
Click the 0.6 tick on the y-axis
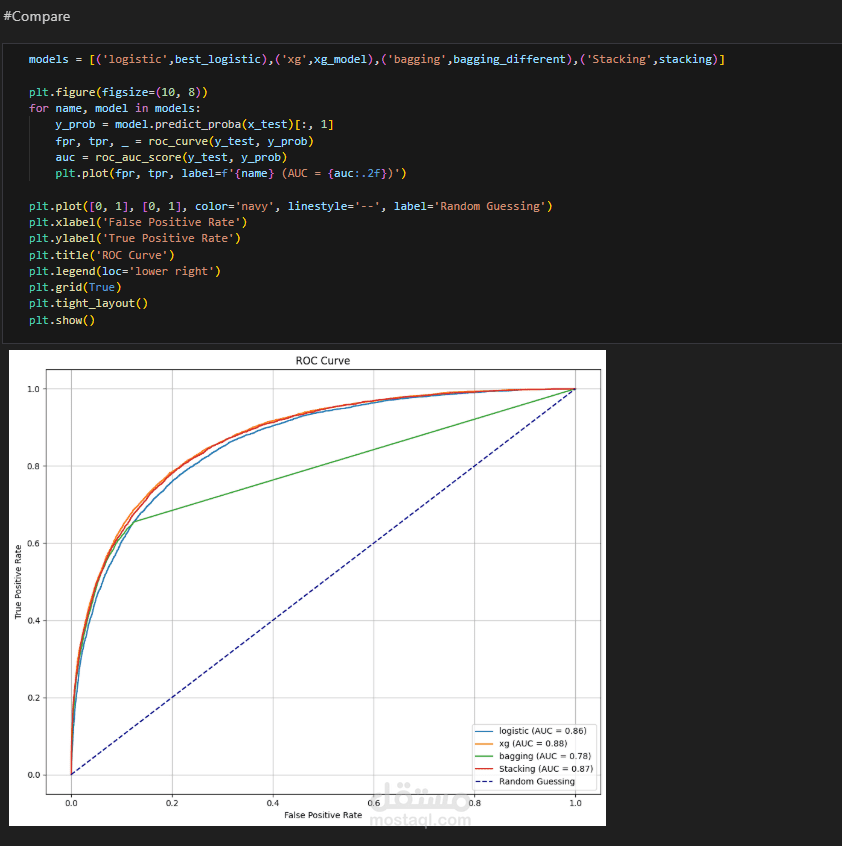(33, 543)
